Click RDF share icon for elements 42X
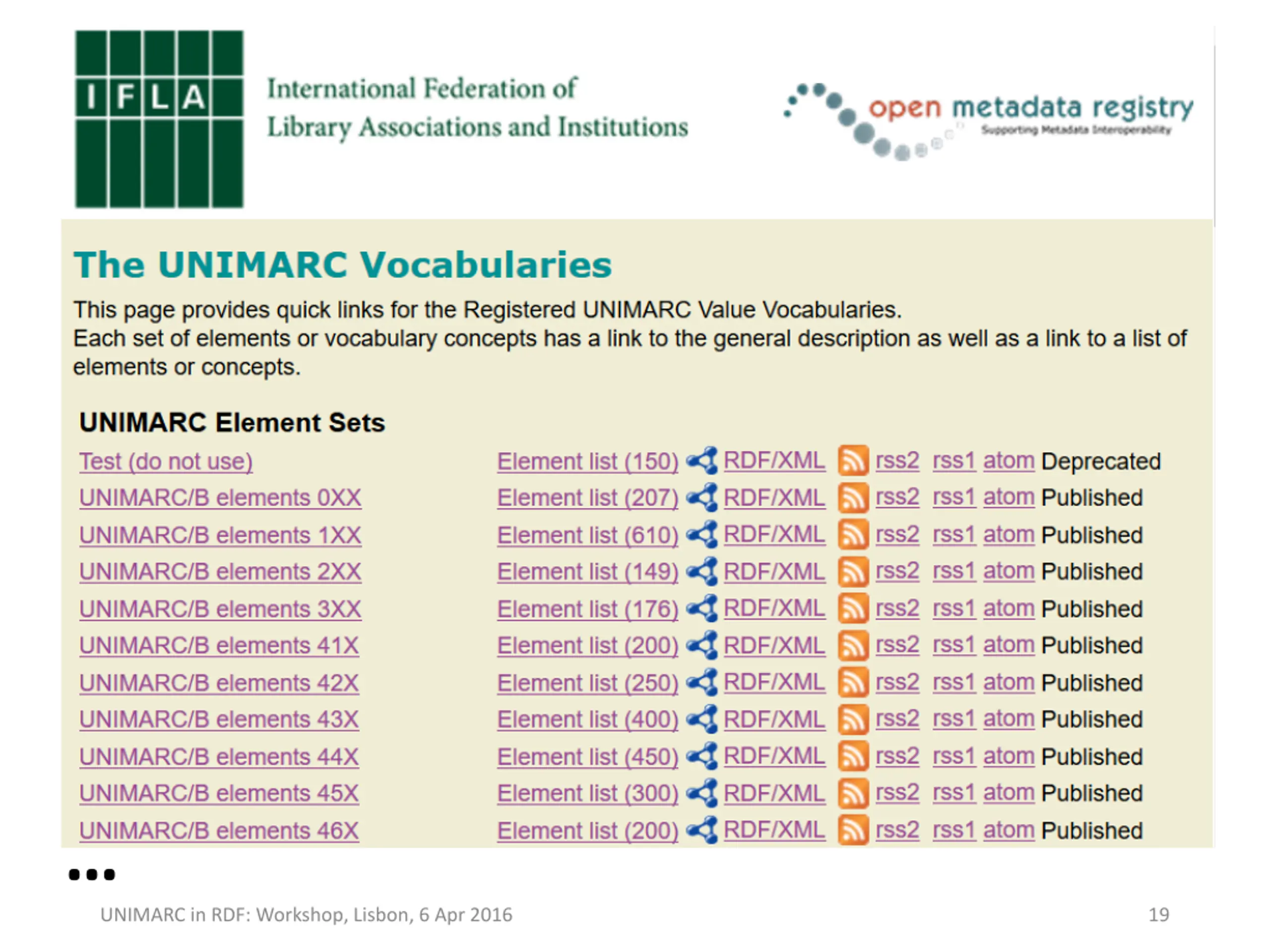Screen dimensions: 1270x952 [702, 683]
